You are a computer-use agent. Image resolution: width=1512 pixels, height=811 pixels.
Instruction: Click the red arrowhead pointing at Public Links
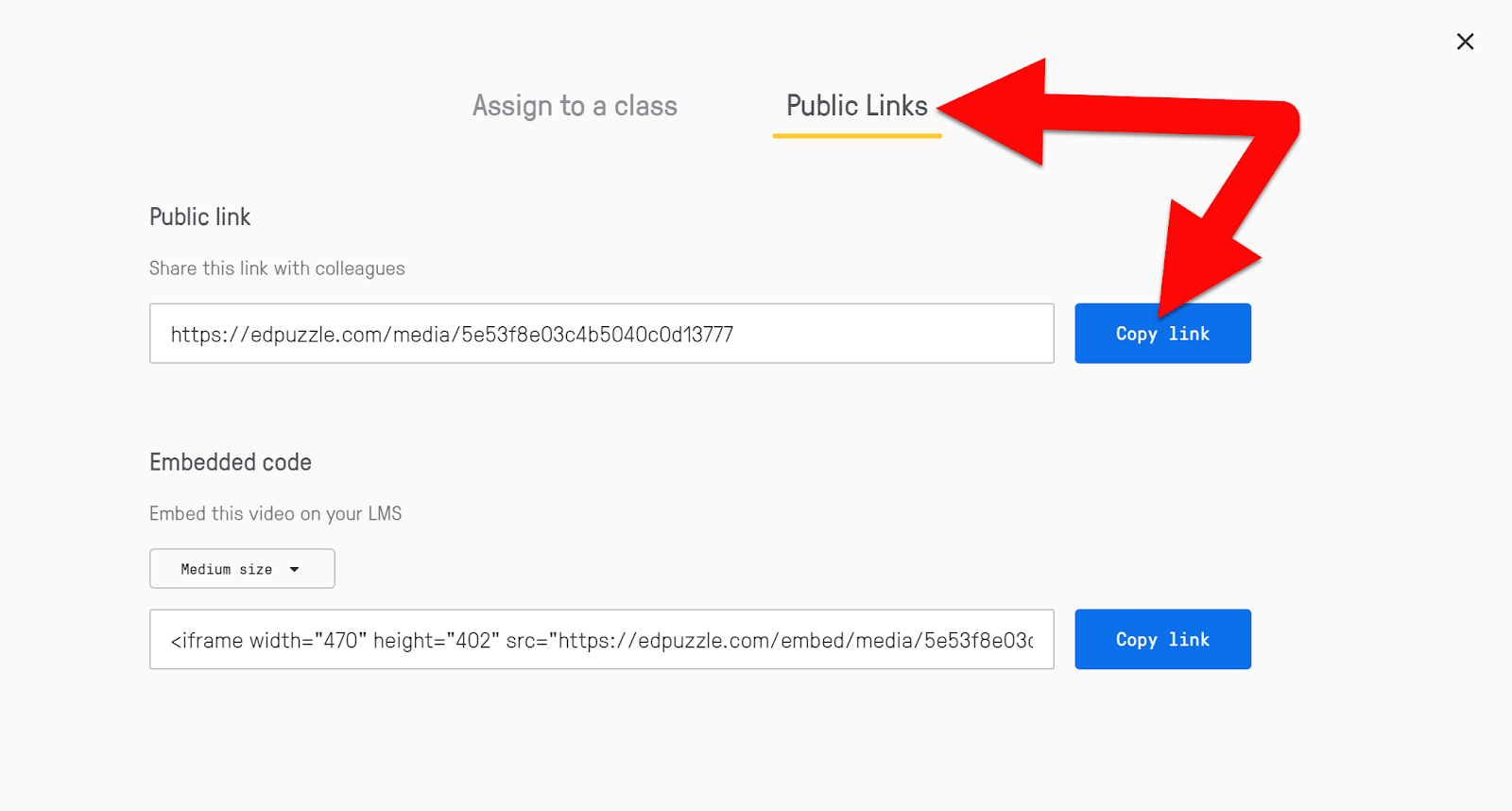tap(992, 112)
